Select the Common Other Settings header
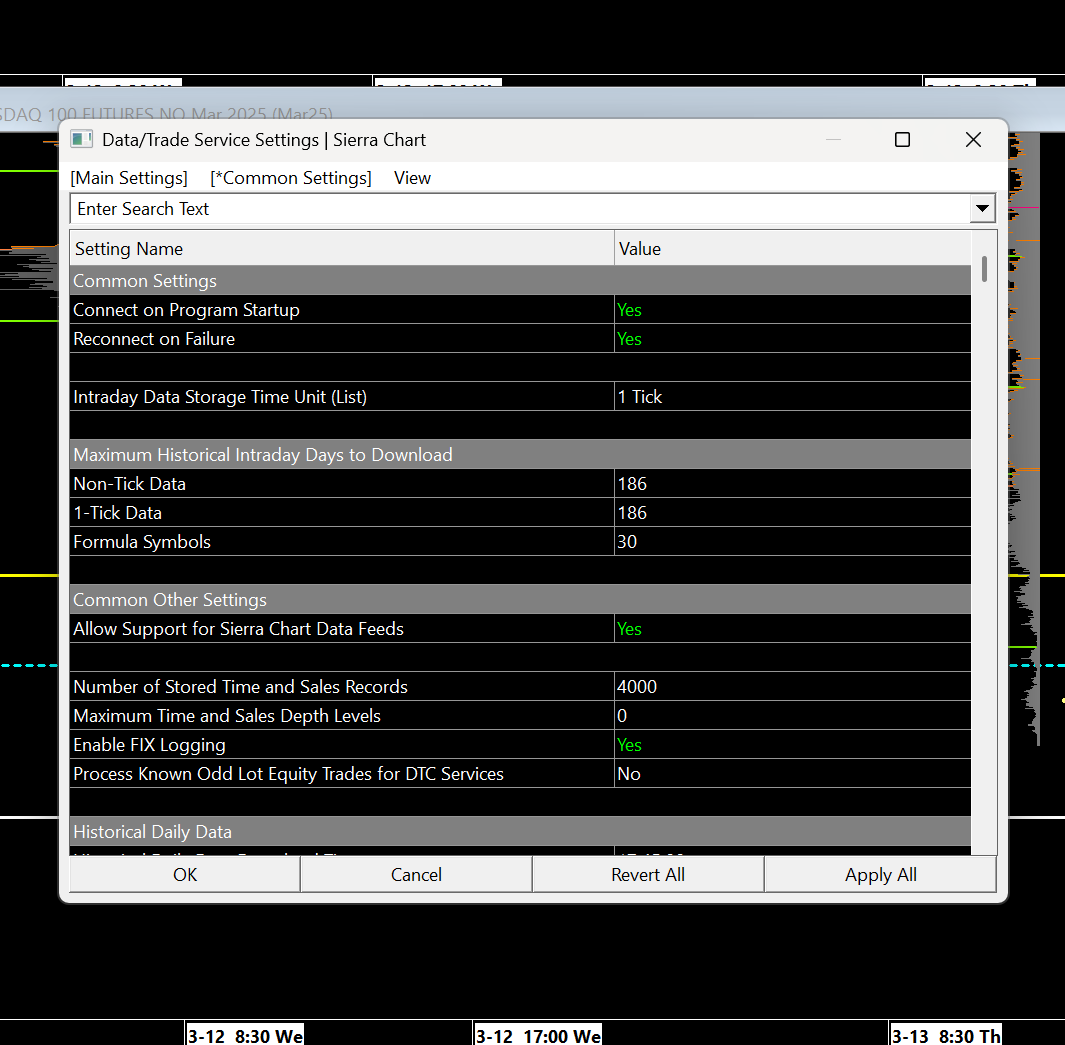The width and height of the screenshot is (1065, 1045). (520, 600)
